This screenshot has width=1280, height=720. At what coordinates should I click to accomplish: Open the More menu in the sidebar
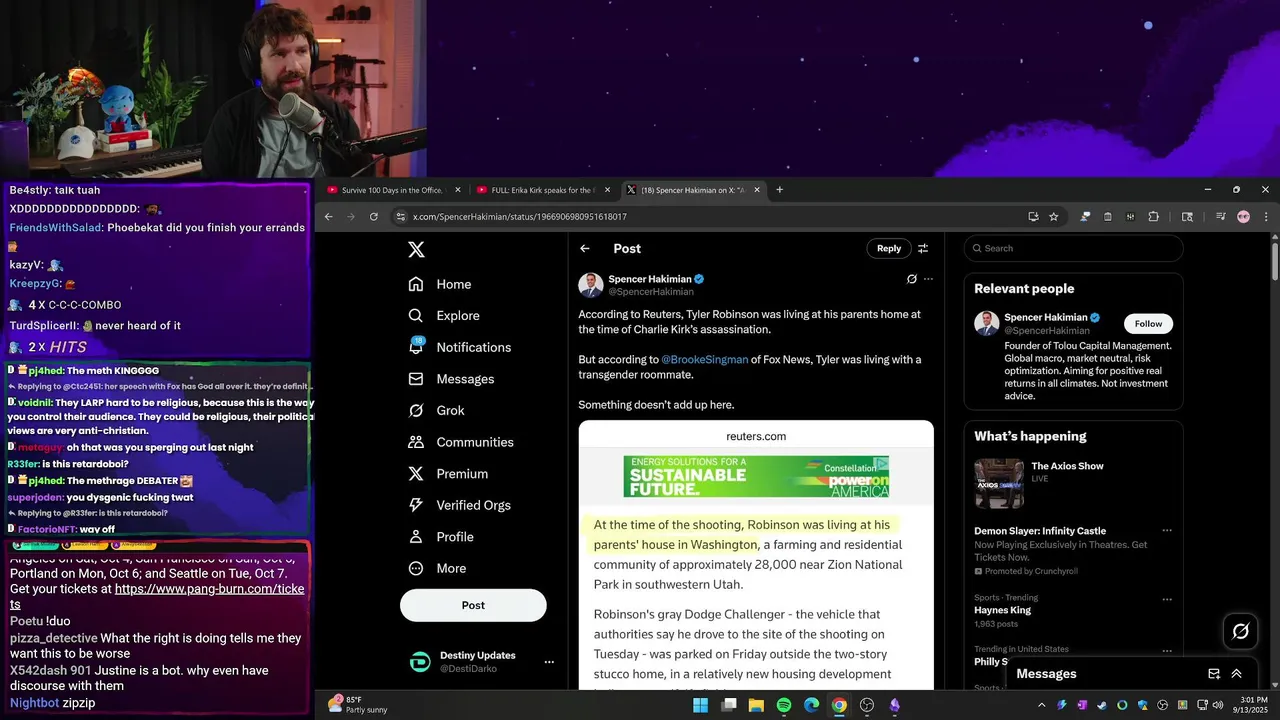pyautogui.click(x=438, y=568)
